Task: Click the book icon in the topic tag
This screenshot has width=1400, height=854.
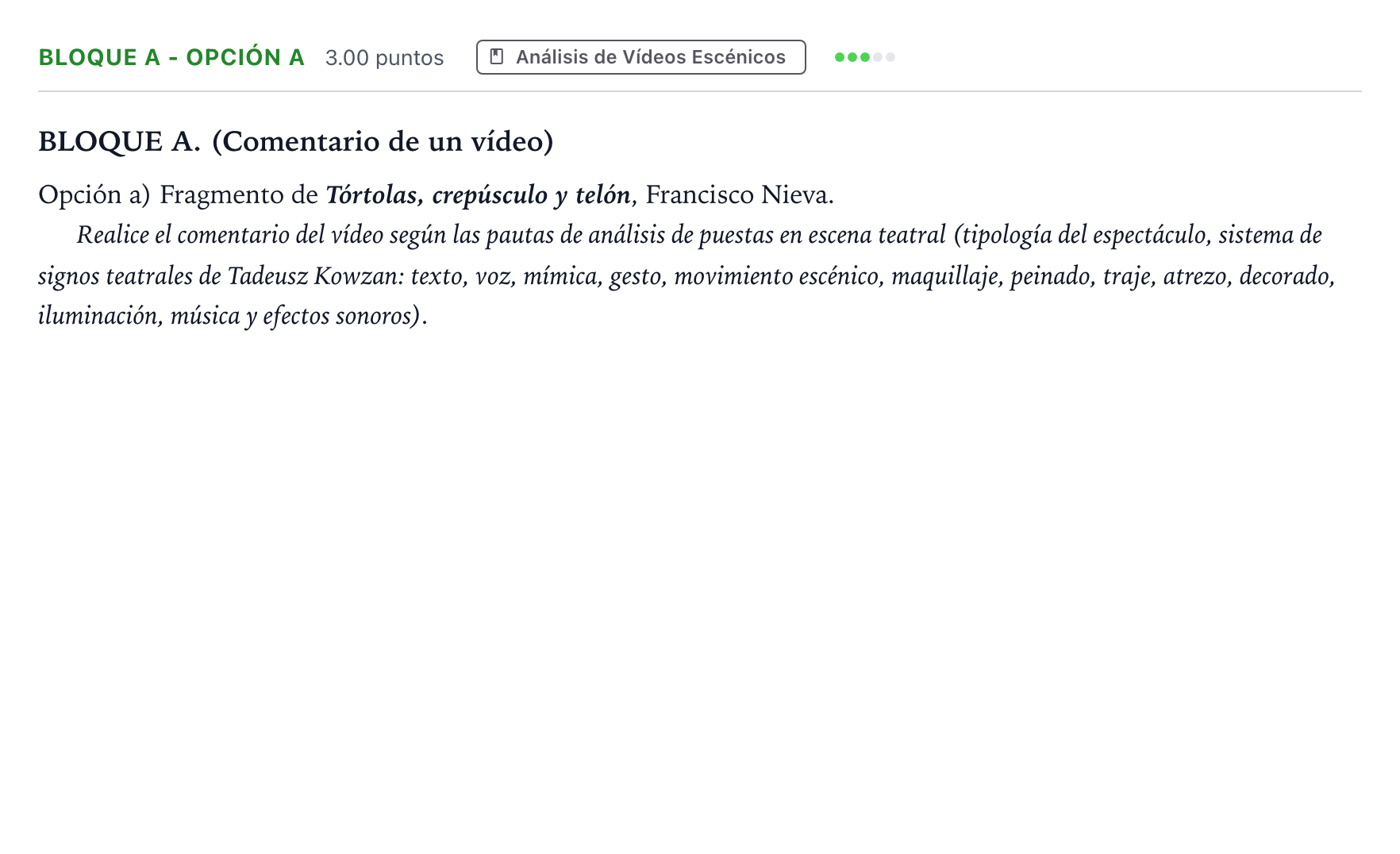Action: click(x=497, y=57)
